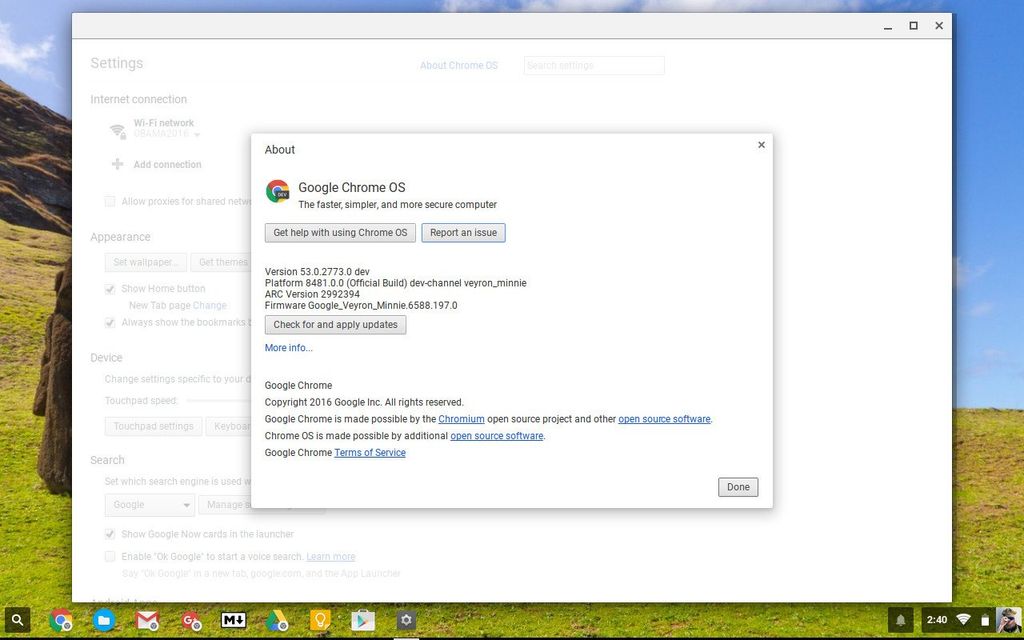Open the Google Play Store
This screenshot has width=1024, height=640.
pyautogui.click(x=363, y=620)
